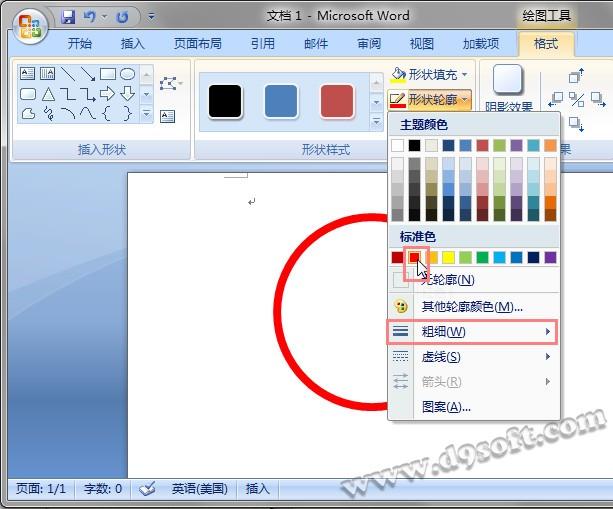Open the 页面布局 (Page Layout) tab
The image size is (613, 509).
[197, 44]
